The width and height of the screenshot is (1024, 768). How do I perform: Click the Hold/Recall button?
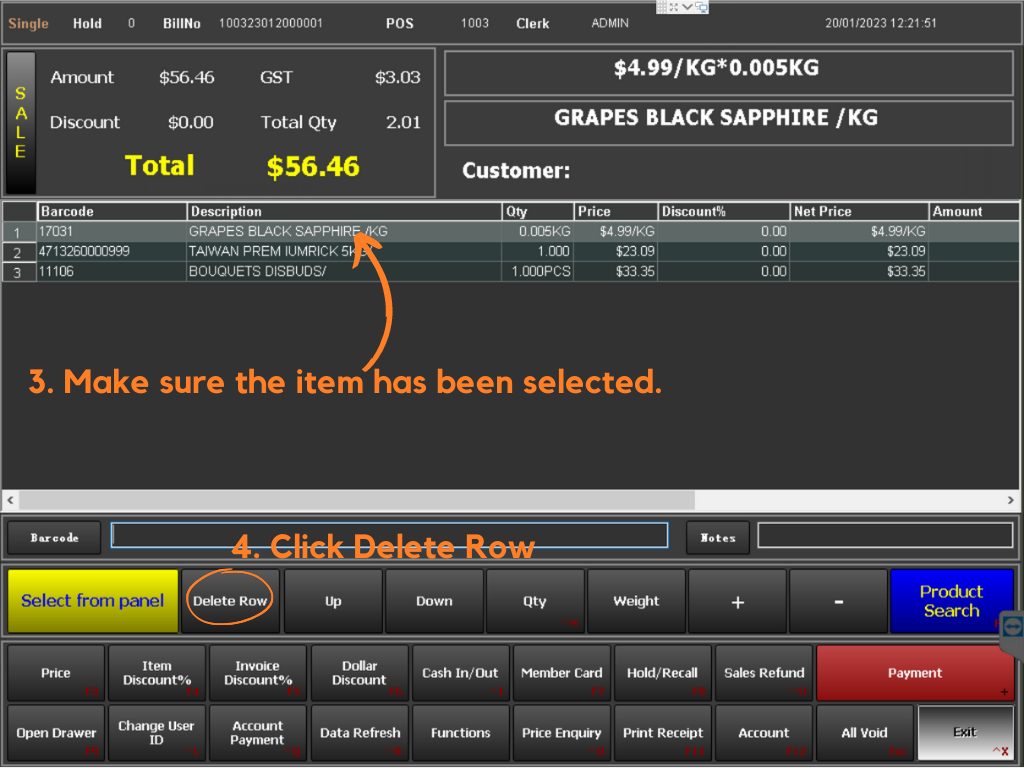point(662,673)
